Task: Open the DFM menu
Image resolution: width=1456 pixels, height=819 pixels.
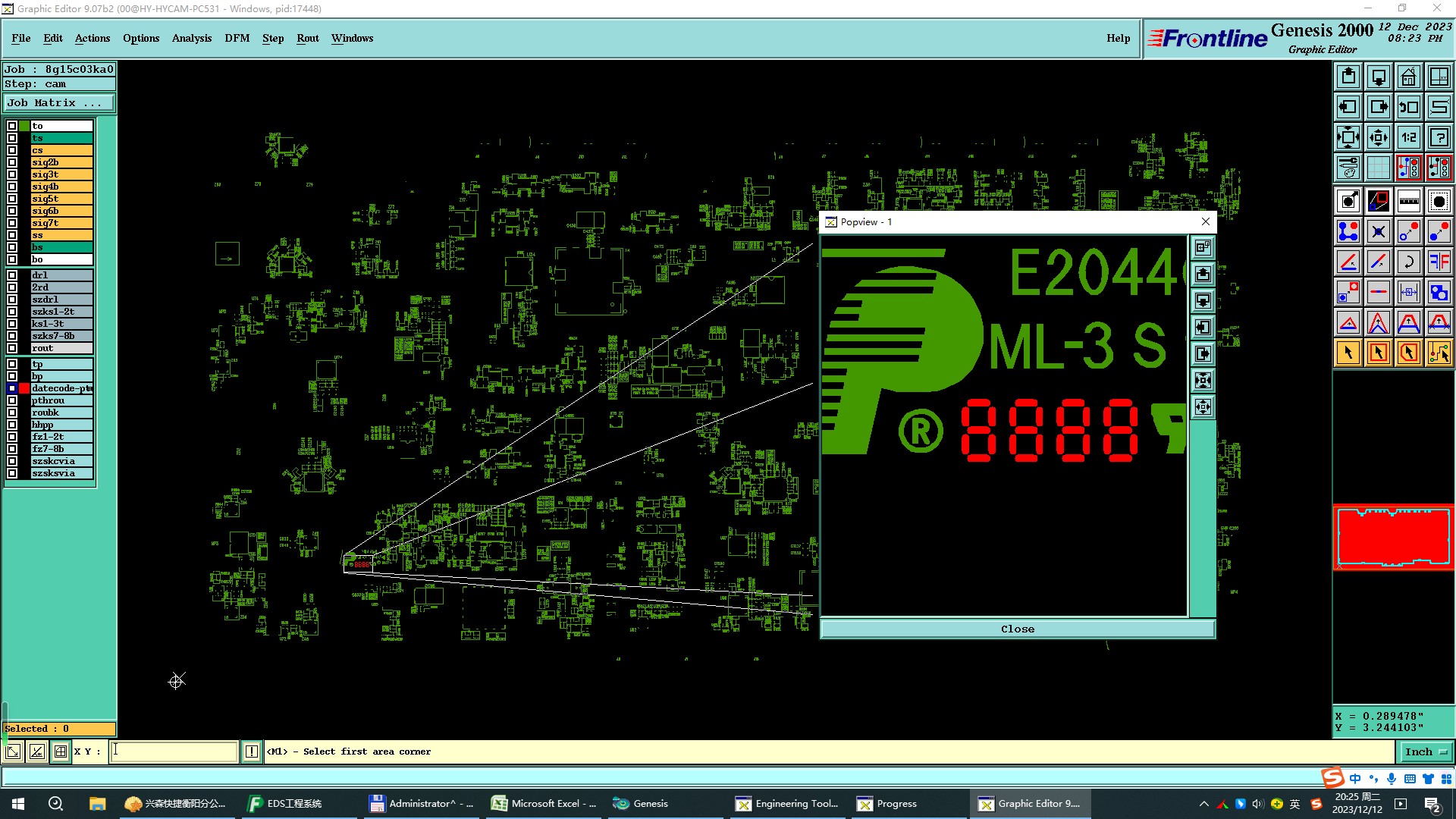Action: coord(237,38)
